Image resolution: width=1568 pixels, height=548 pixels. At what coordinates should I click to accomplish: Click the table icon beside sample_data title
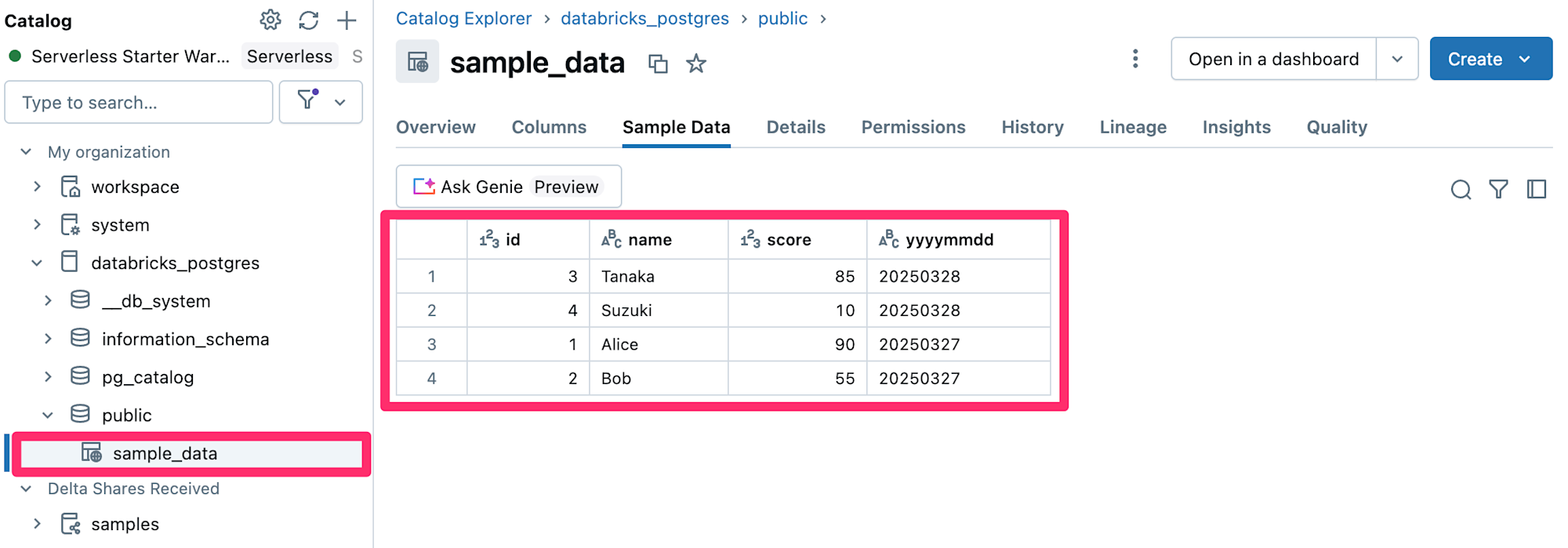pyautogui.click(x=417, y=62)
